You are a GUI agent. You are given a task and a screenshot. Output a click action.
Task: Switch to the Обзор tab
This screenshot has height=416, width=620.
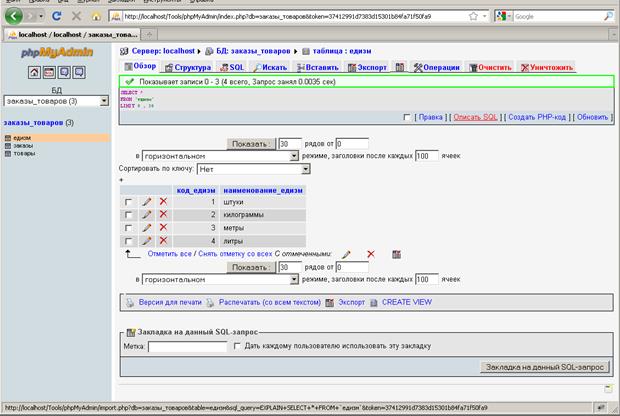pyautogui.click(x=140, y=66)
